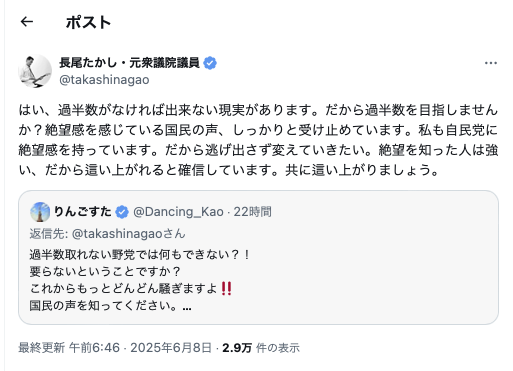Screen dimensions: 513x371
Task: Open the quoted post starting 過半数取れない野党
Action: coord(258,258)
